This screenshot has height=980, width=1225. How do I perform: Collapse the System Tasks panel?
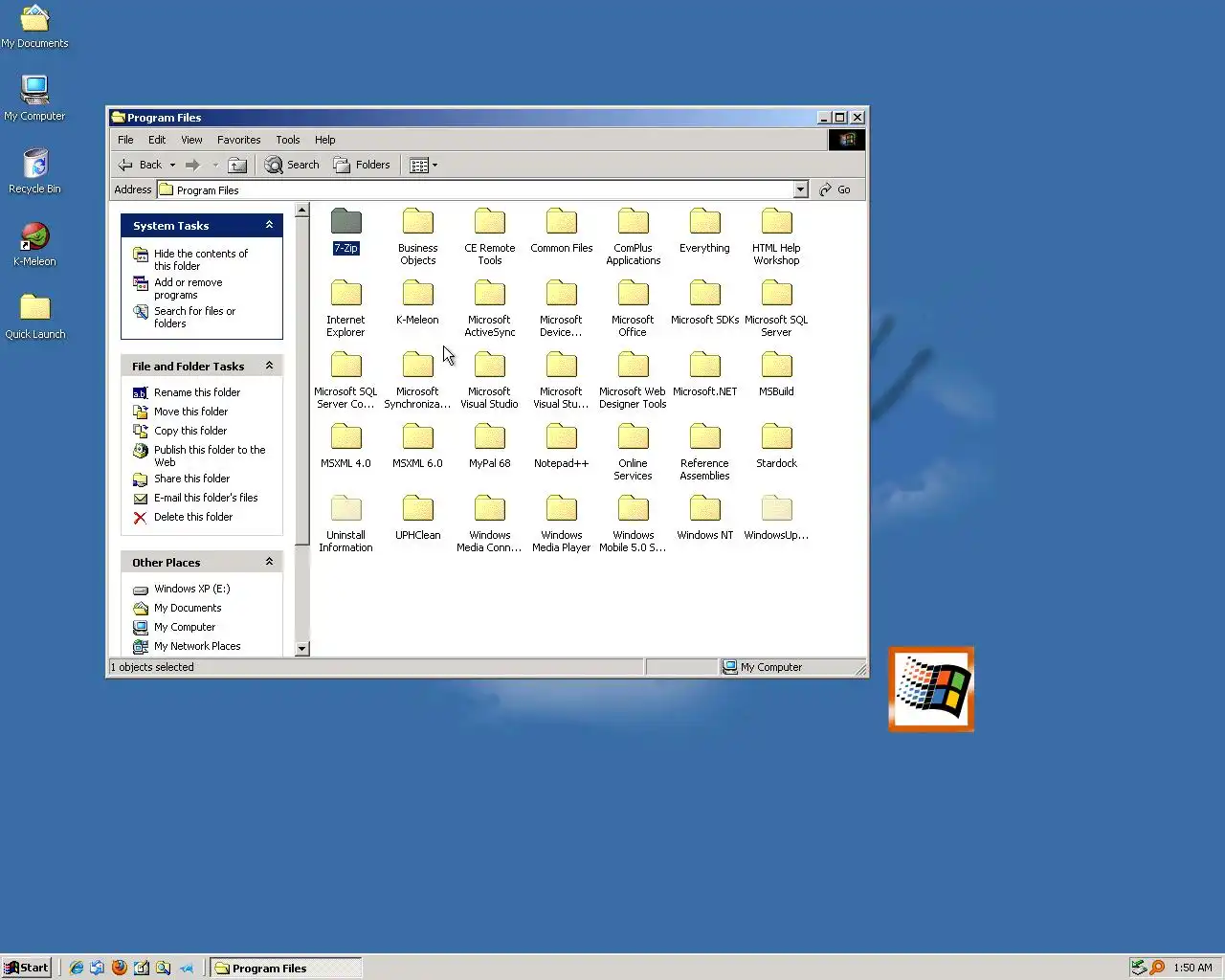269,225
